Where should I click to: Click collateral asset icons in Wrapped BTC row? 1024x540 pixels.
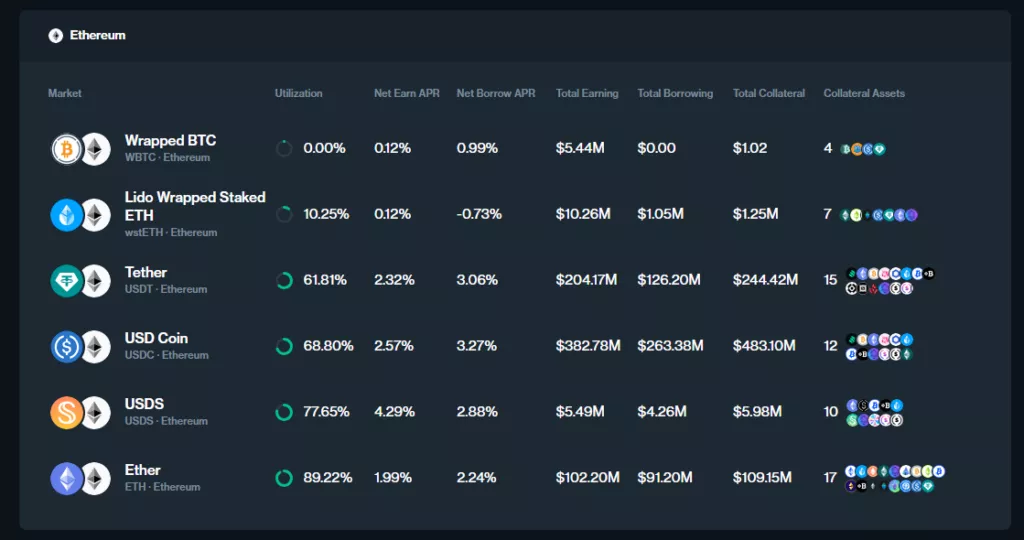click(863, 150)
